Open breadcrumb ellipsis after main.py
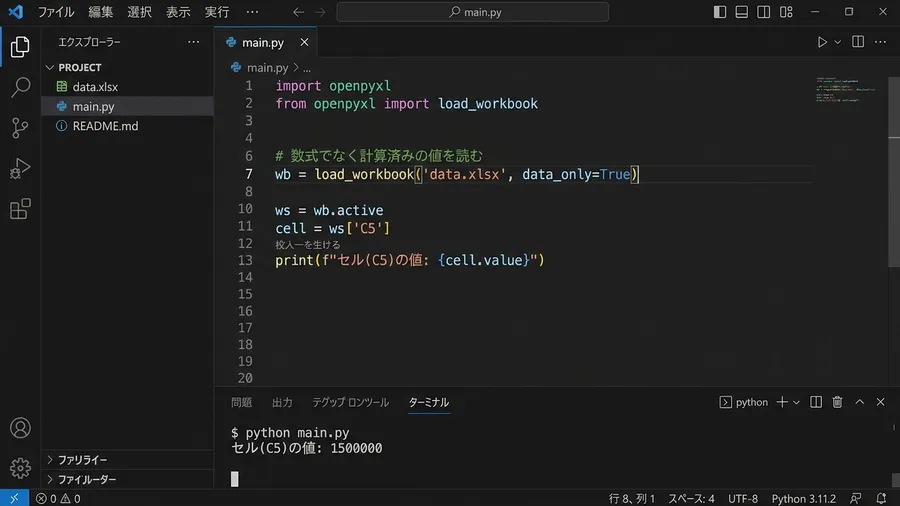This screenshot has height=506, width=900. 307,68
